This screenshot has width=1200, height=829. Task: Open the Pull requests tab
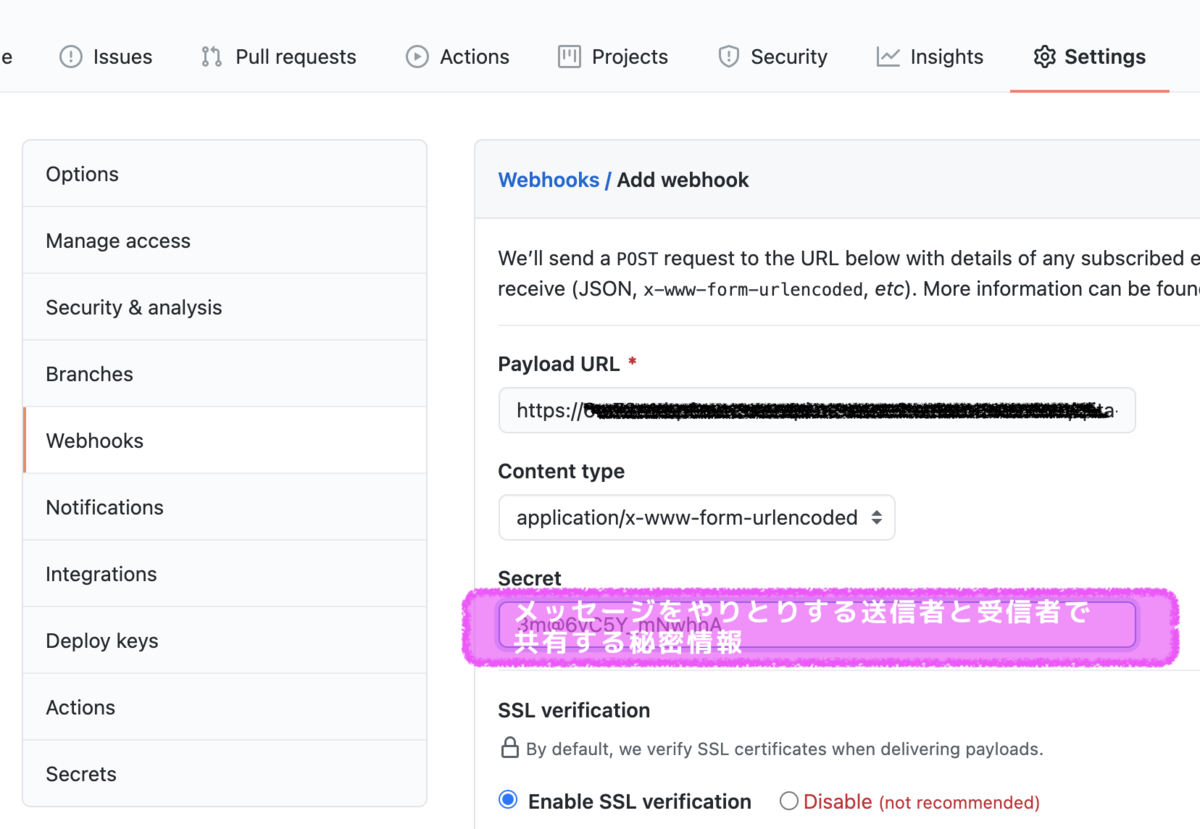point(279,57)
